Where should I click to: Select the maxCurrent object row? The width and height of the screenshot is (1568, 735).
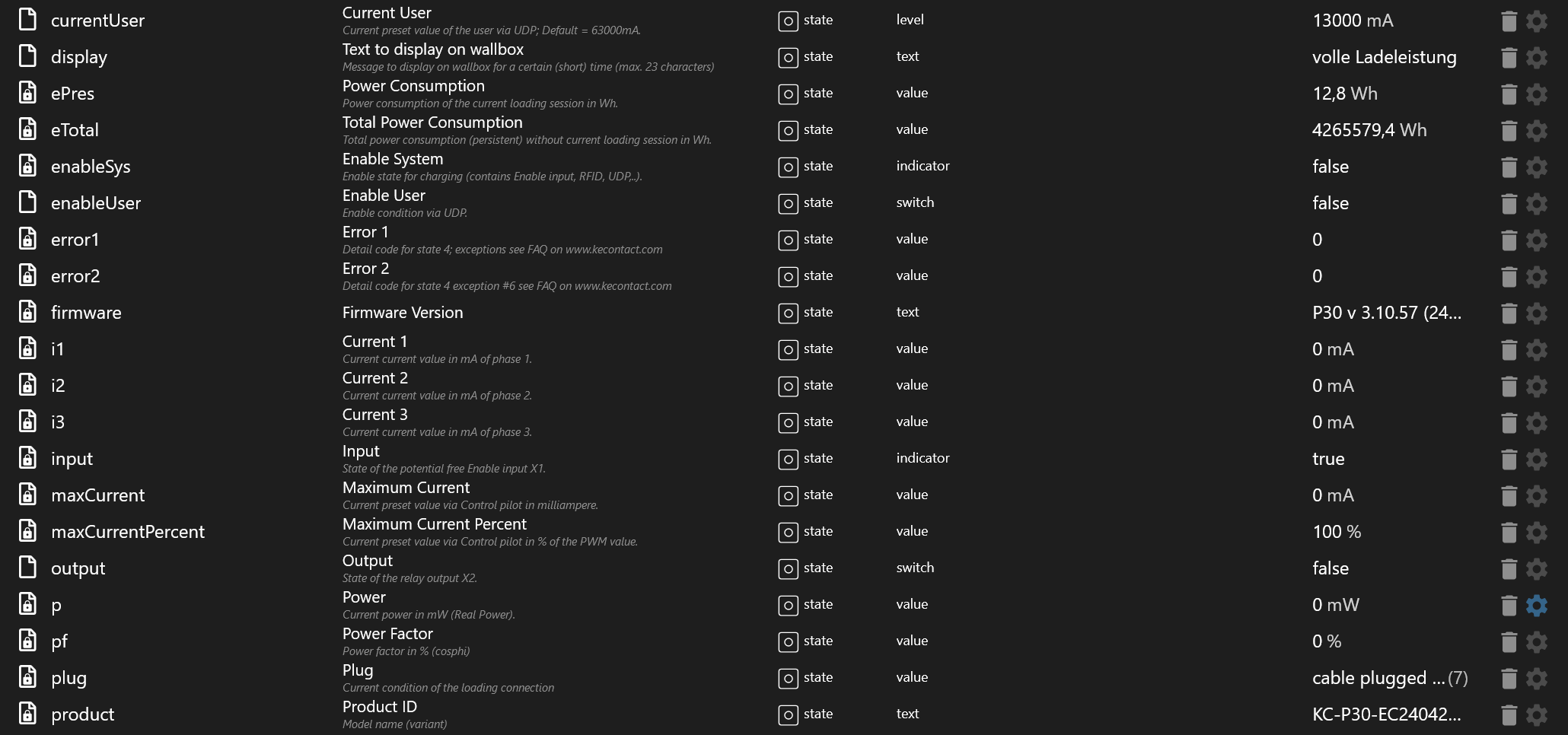97,495
